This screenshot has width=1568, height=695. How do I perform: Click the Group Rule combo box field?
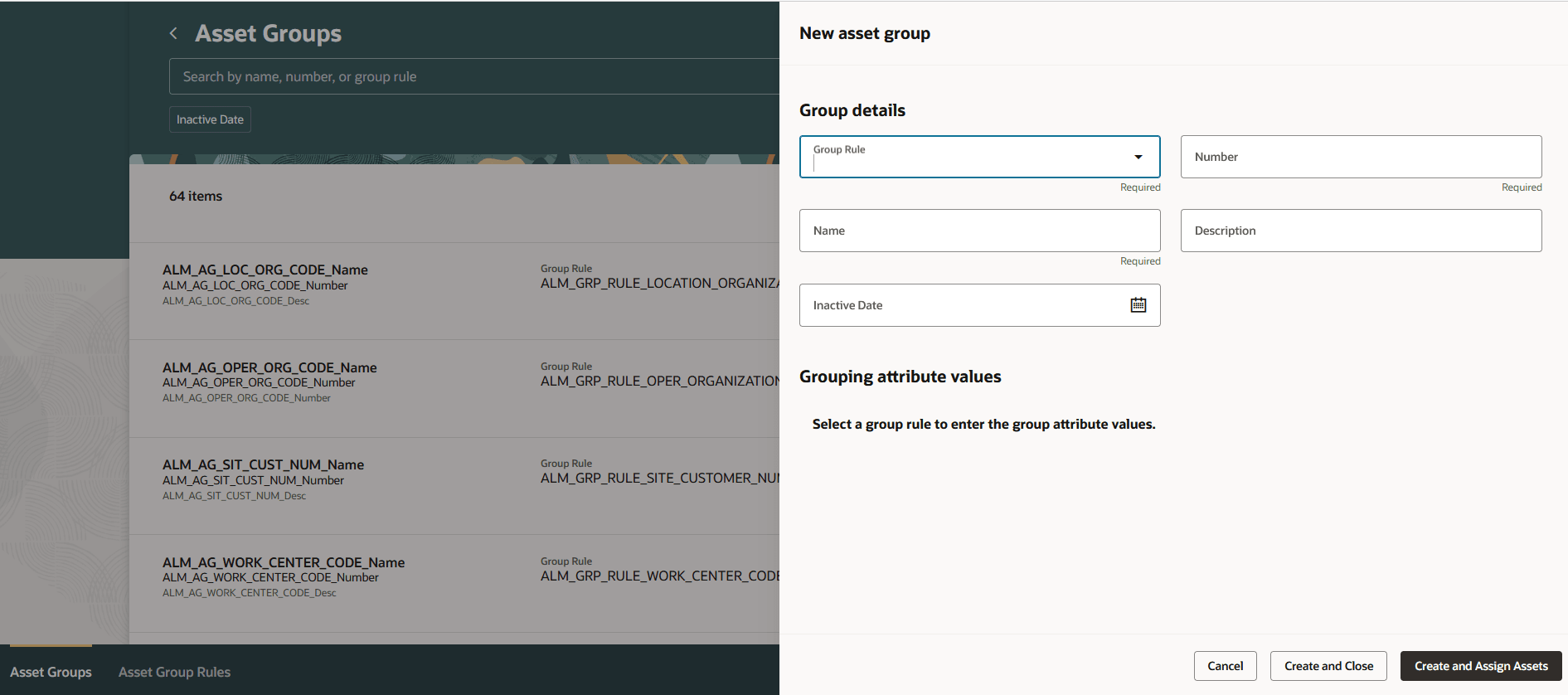point(962,158)
